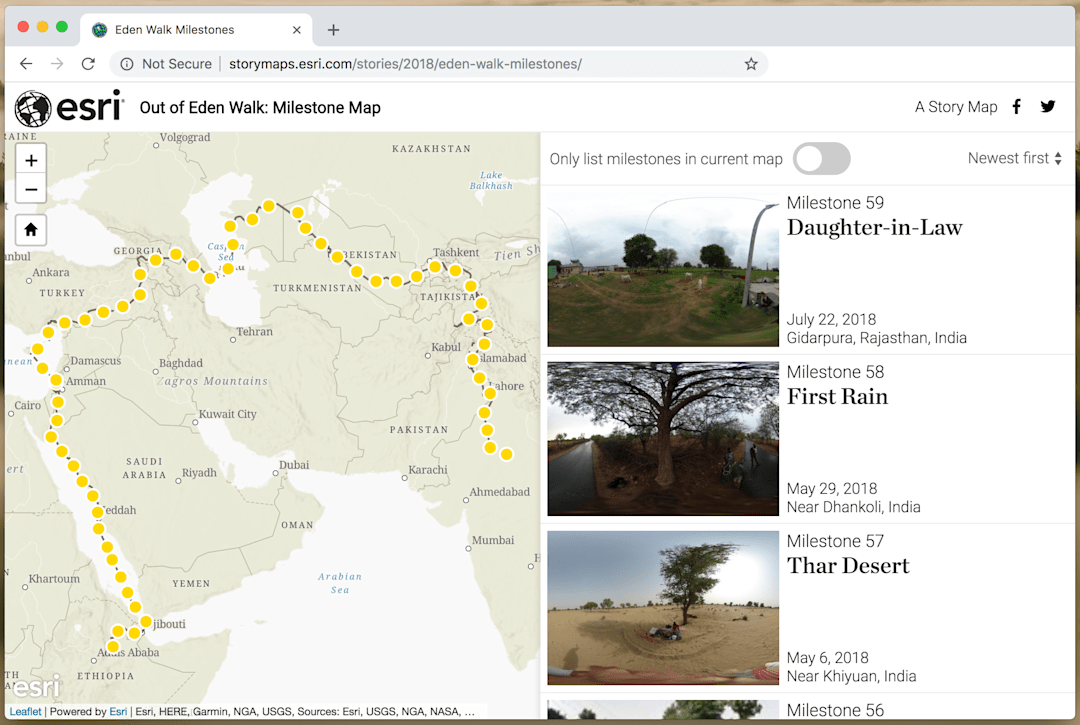1080x725 pixels.
Task: Zoom in on the map
Action: click(x=31, y=160)
